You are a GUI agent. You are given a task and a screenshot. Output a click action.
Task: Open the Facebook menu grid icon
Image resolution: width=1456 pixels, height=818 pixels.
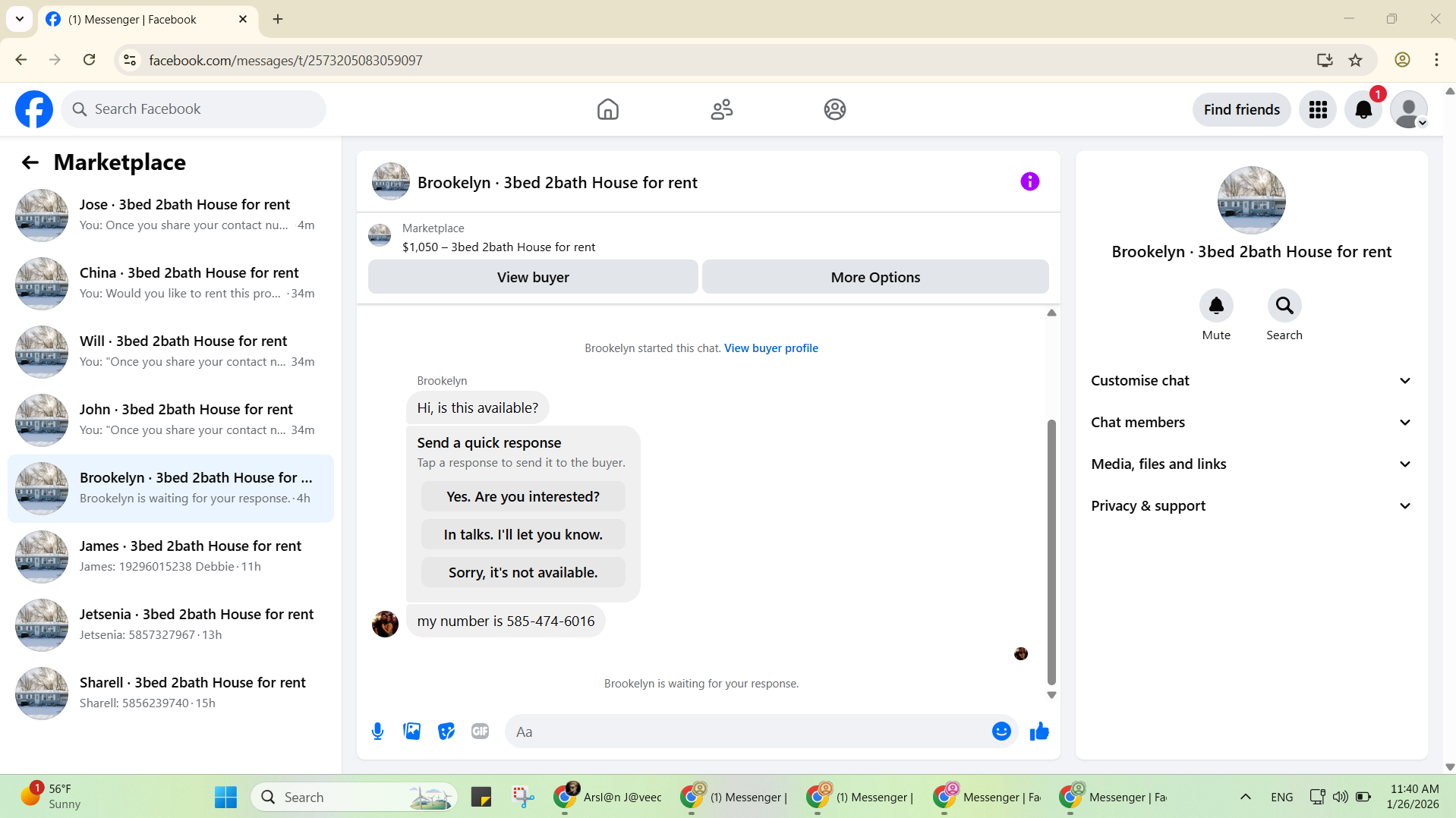pos(1318,109)
